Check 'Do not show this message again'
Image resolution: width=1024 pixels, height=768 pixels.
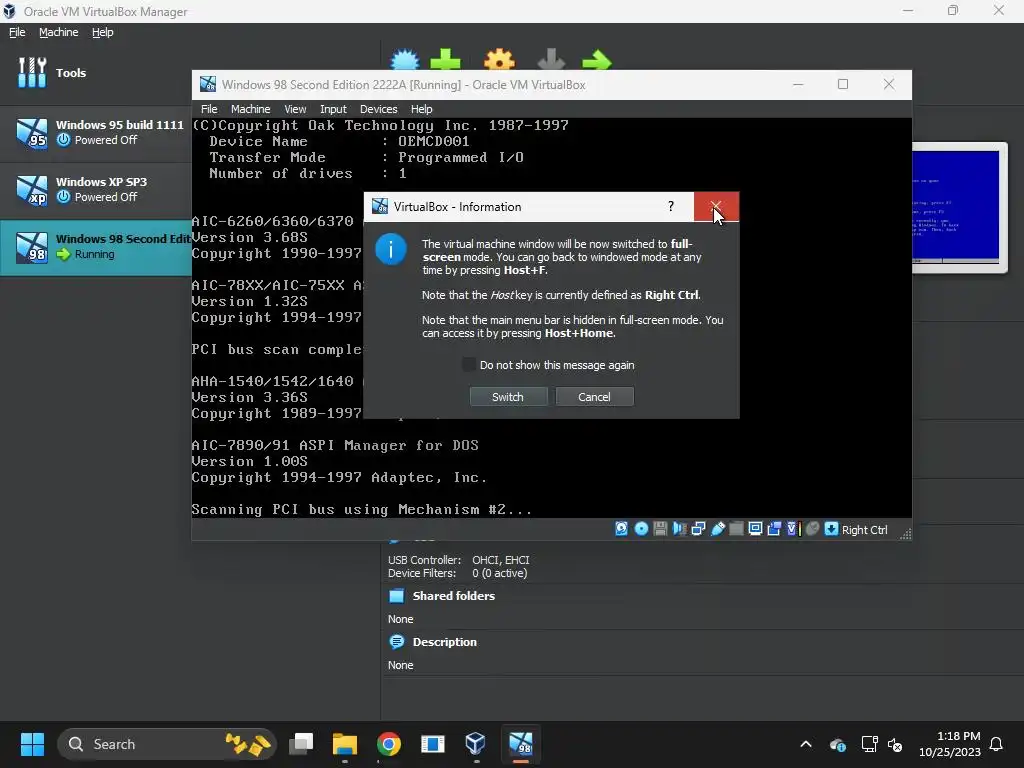pos(468,365)
